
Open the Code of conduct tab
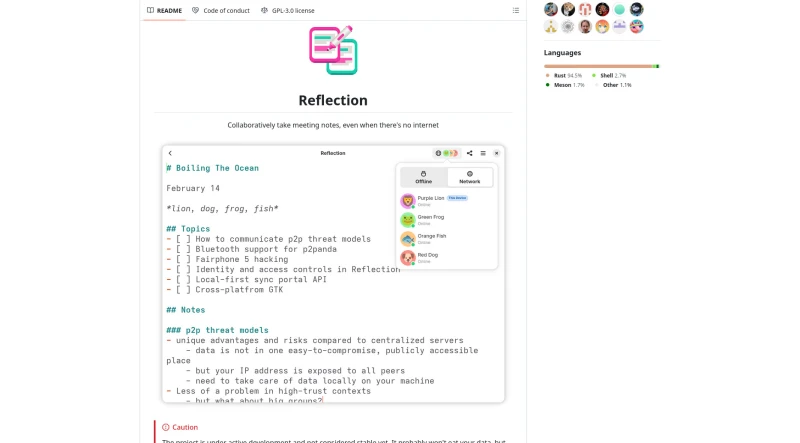coord(221,10)
